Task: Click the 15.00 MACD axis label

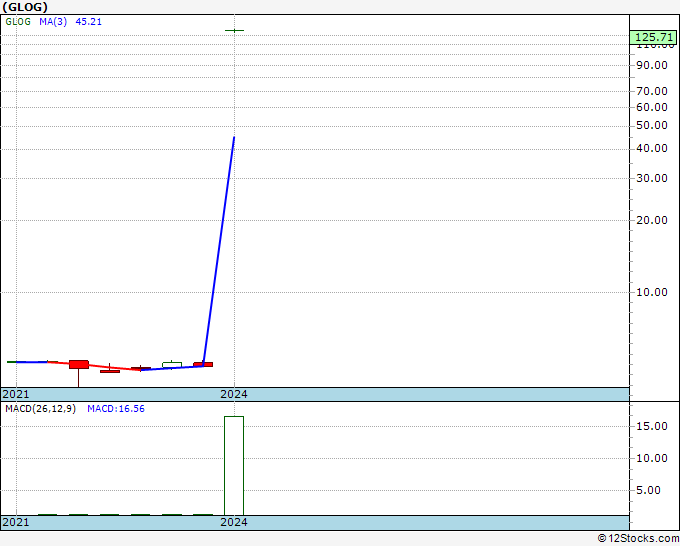Action: pyautogui.click(x=652, y=426)
